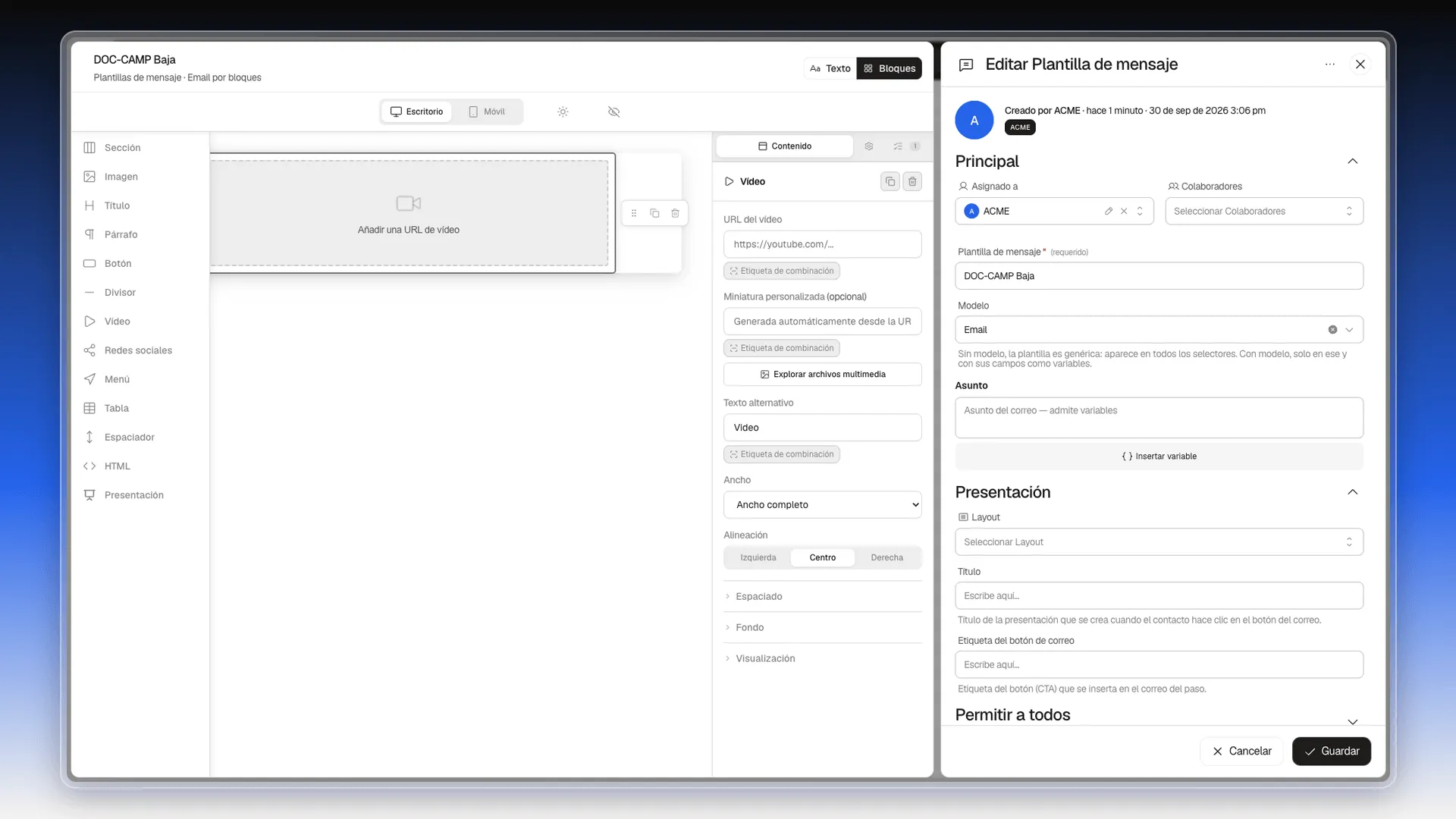This screenshot has width=1456, height=819.
Task: Set alignment to Izquierda
Action: tap(758, 557)
